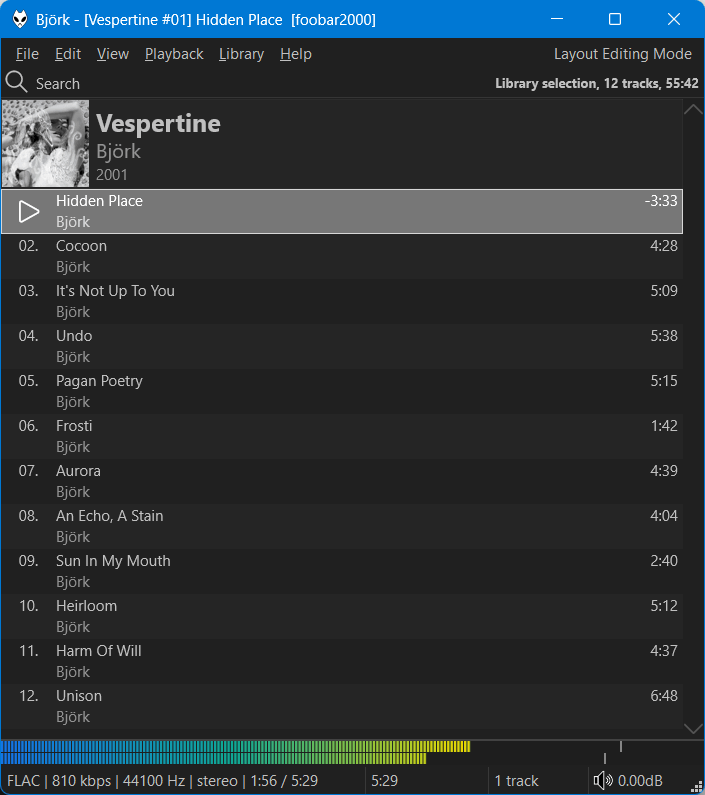
Task: Open the File menu
Action: pos(27,54)
